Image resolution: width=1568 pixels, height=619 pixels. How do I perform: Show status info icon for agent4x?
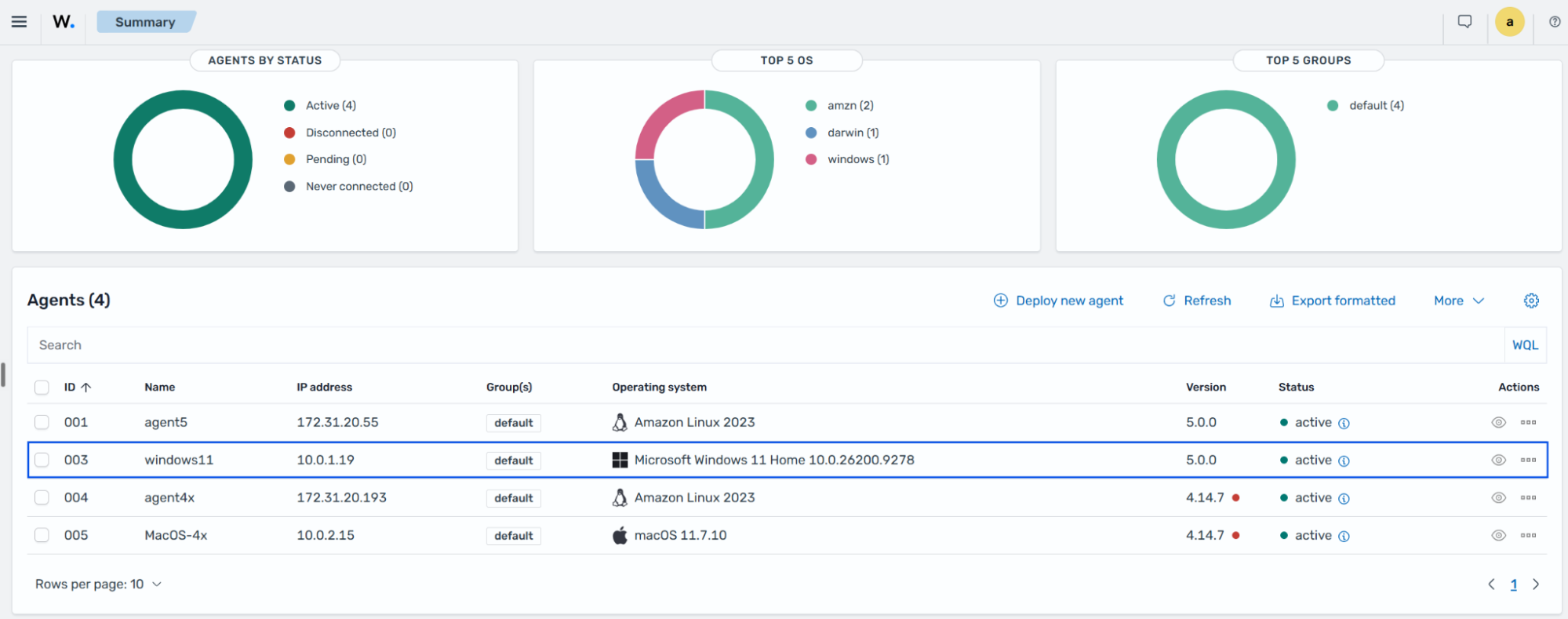click(x=1344, y=499)
